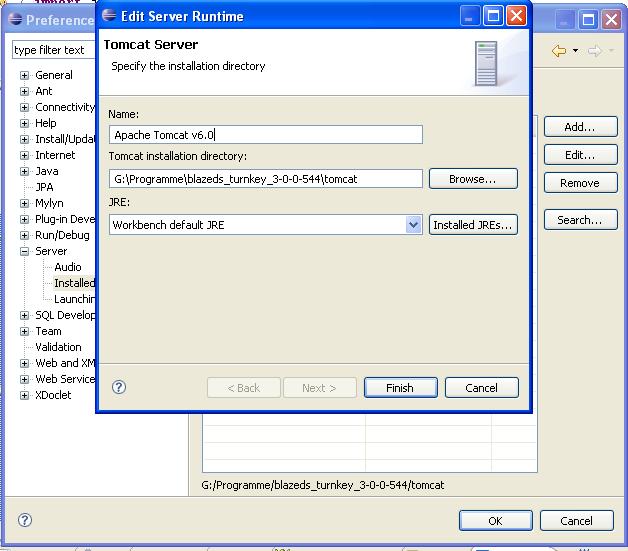Screen dimensions: 628x551
Task: Collapse the Server tree node
Action: click(24, 251)
